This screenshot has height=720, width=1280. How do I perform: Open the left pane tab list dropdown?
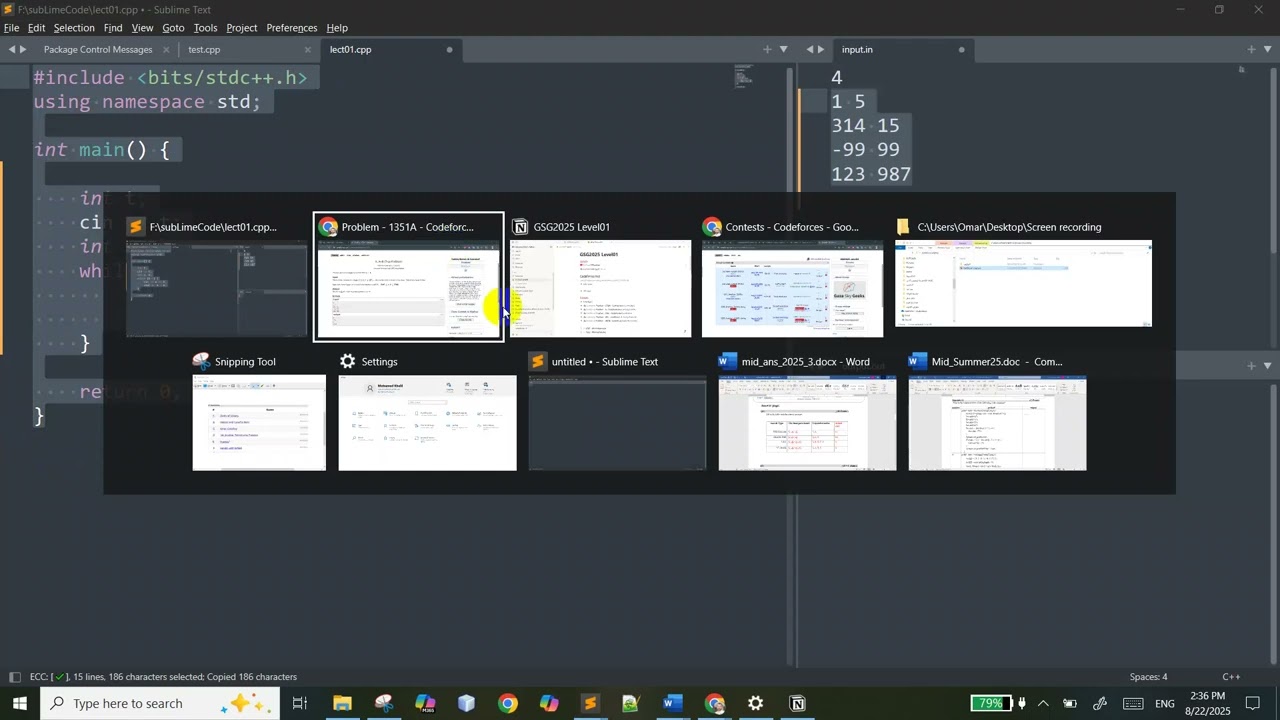(x=784, y=49)
